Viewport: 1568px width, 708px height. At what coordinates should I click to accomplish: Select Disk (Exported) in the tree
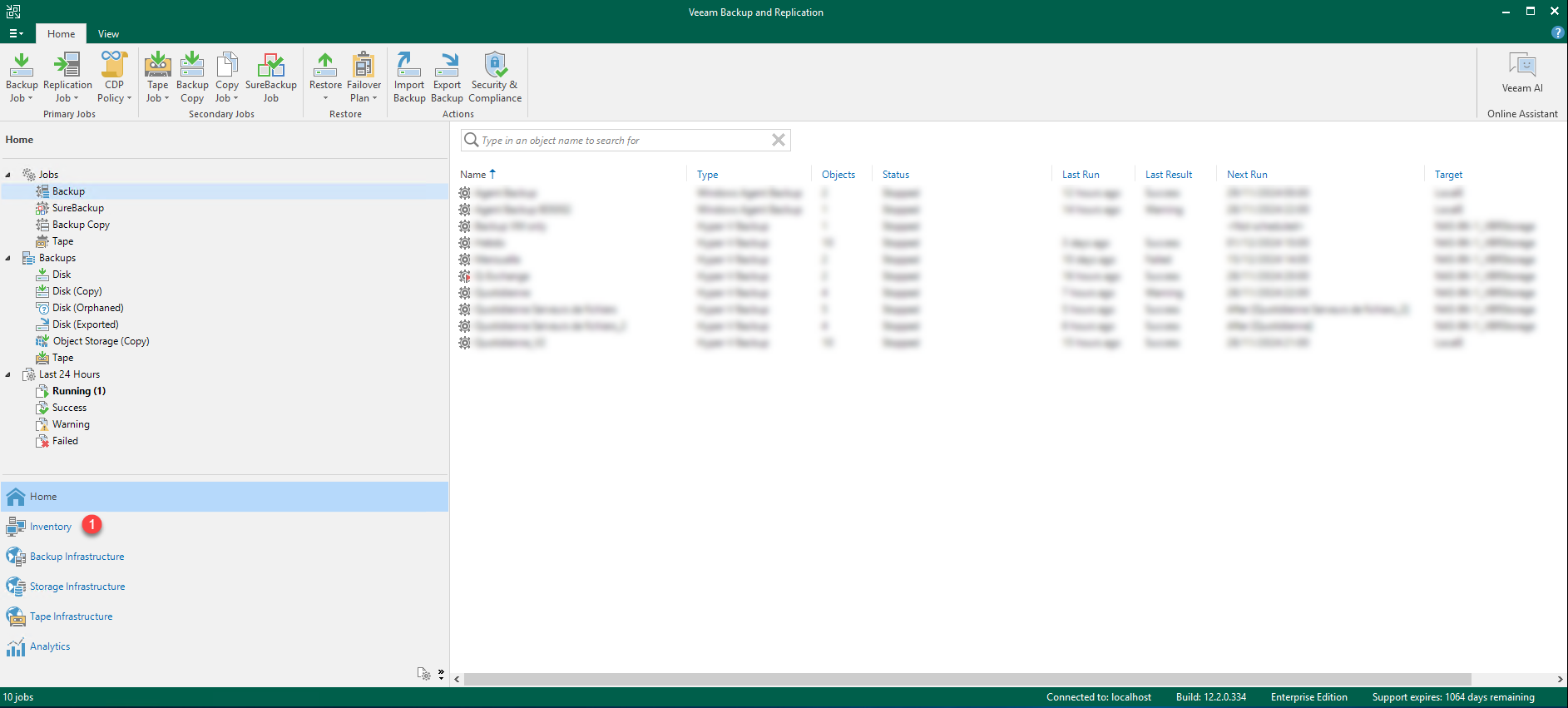click(x=85, y=324)
